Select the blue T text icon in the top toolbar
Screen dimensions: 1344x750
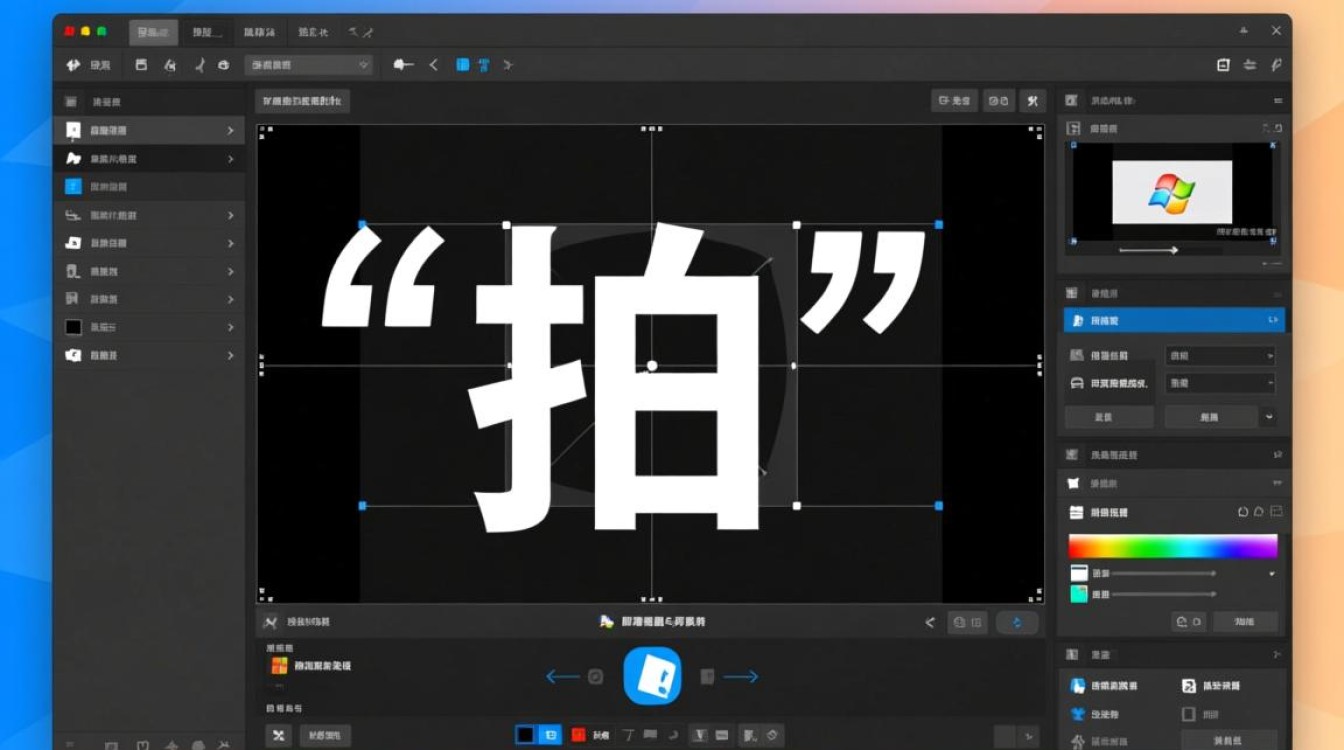coord(484,65)
